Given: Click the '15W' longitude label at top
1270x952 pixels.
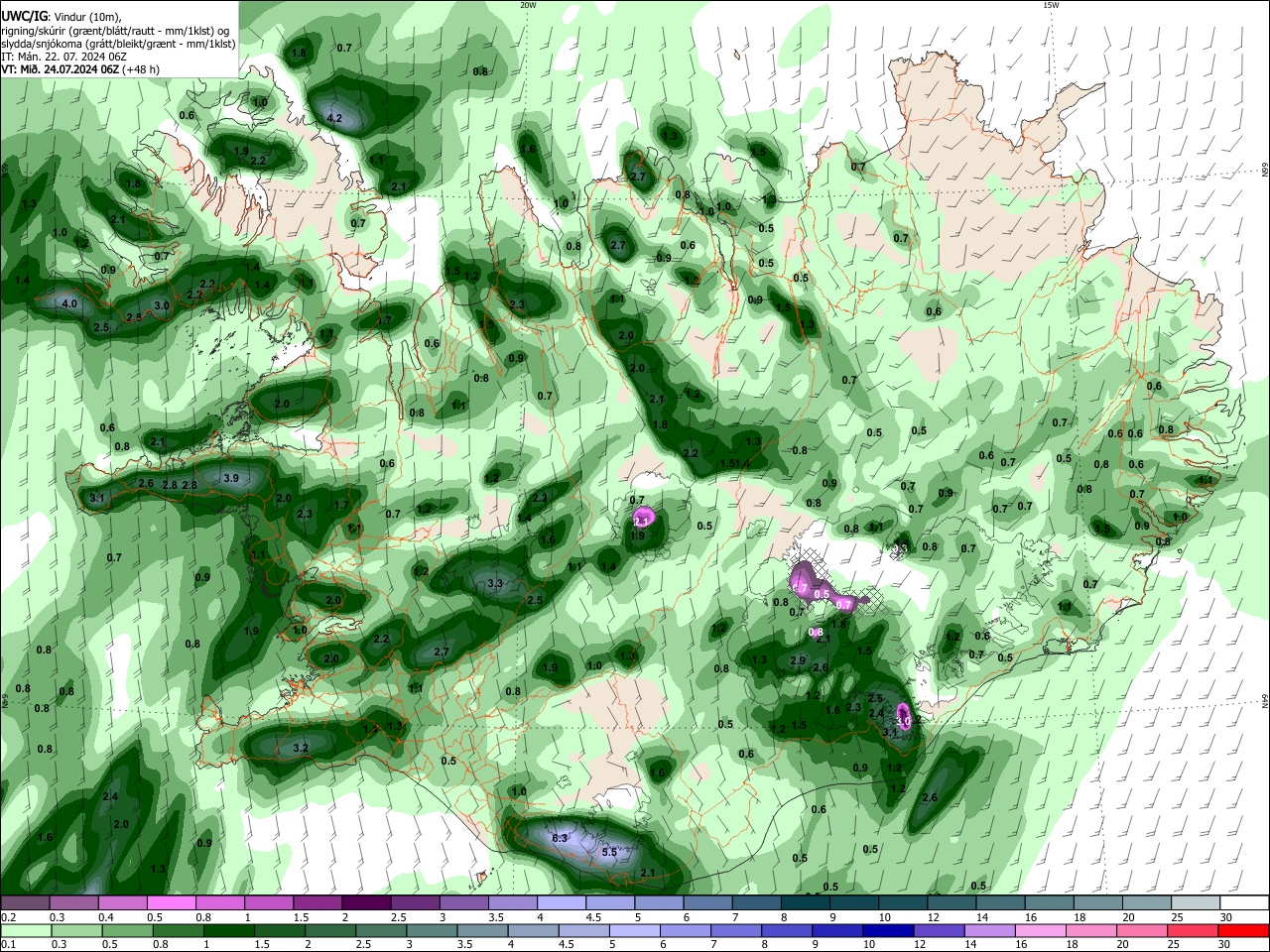Looking at the screenshot, I should click(x=1051, y=5).
